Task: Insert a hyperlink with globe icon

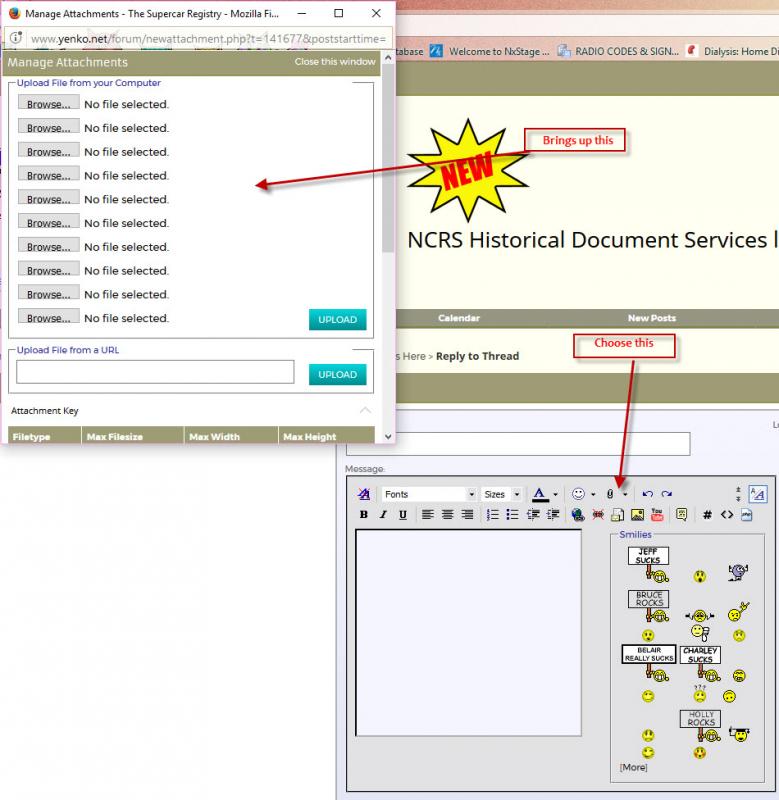Action: pyautogui.click(x=578, y=515)
